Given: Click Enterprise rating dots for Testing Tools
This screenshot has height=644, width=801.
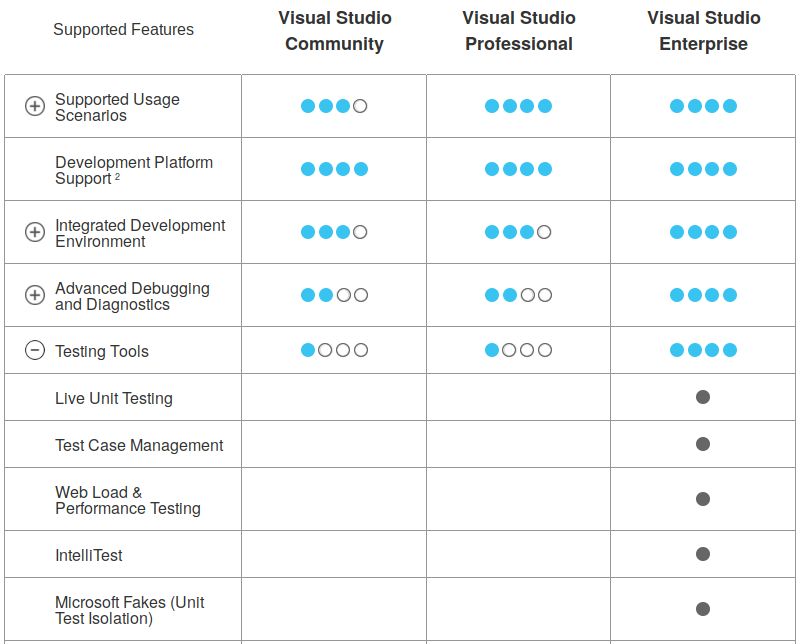Looking at the screenshot, I should pyautogui.click(x=703, y=350).
